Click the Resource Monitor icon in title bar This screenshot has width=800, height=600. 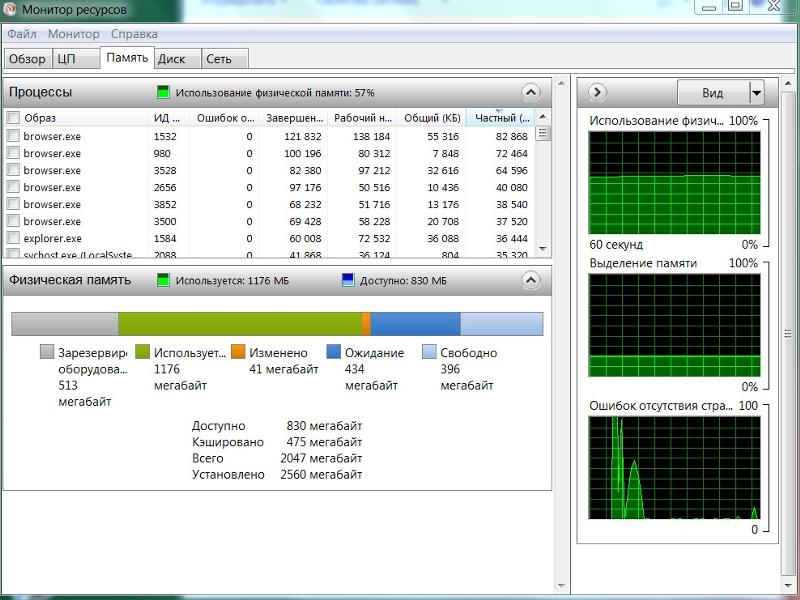pyautogui.click(x=11, y=10)
